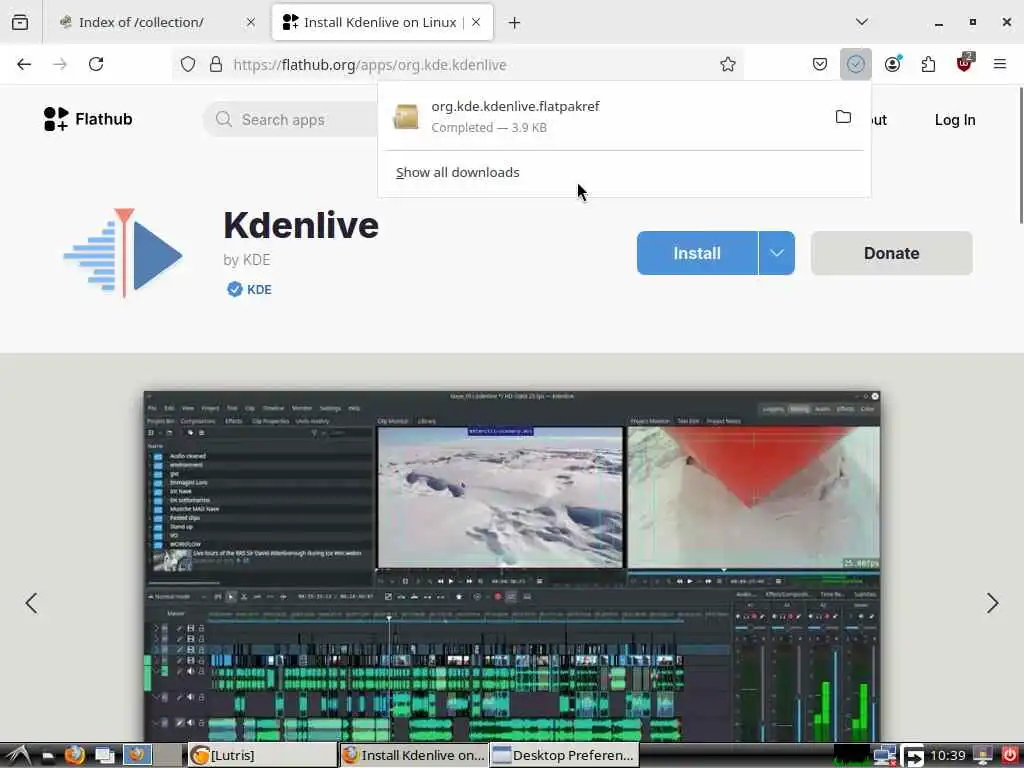1024x768 pixels.
Task: Open the Kdenlive screenshot image
Action: pyautogui.click(x=512, y=566)
